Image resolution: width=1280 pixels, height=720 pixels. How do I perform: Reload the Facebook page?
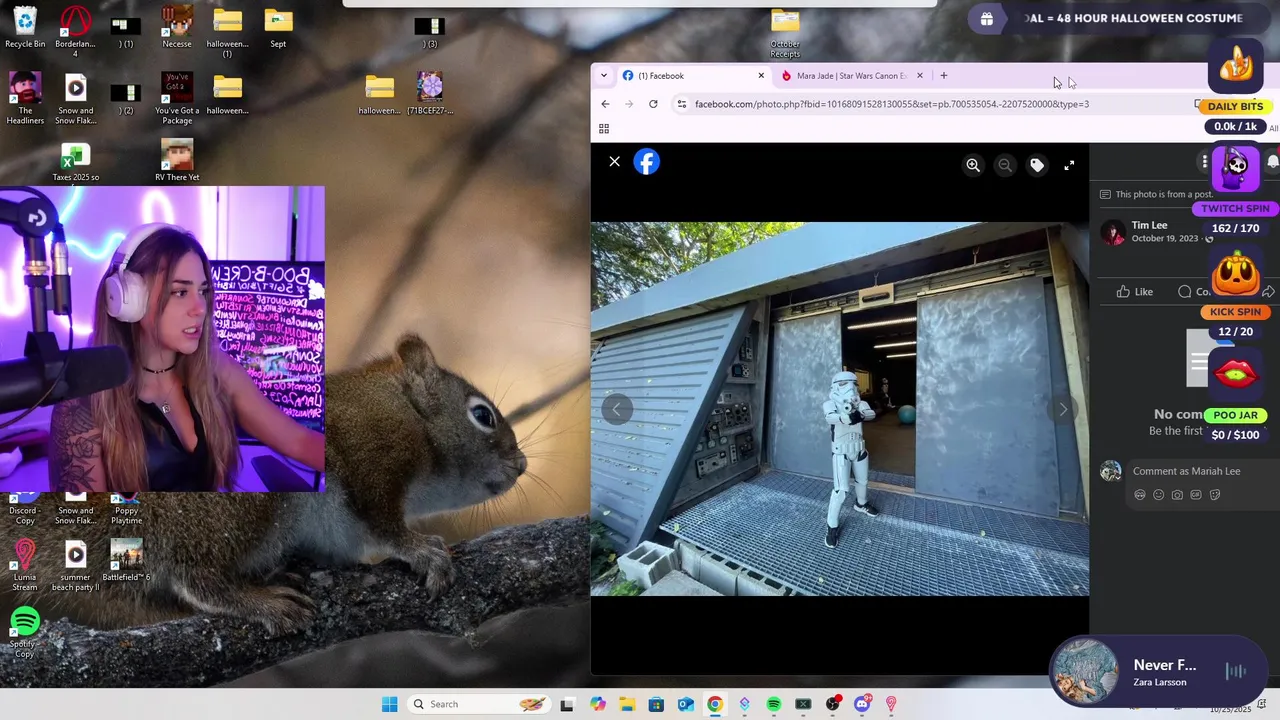653,104
